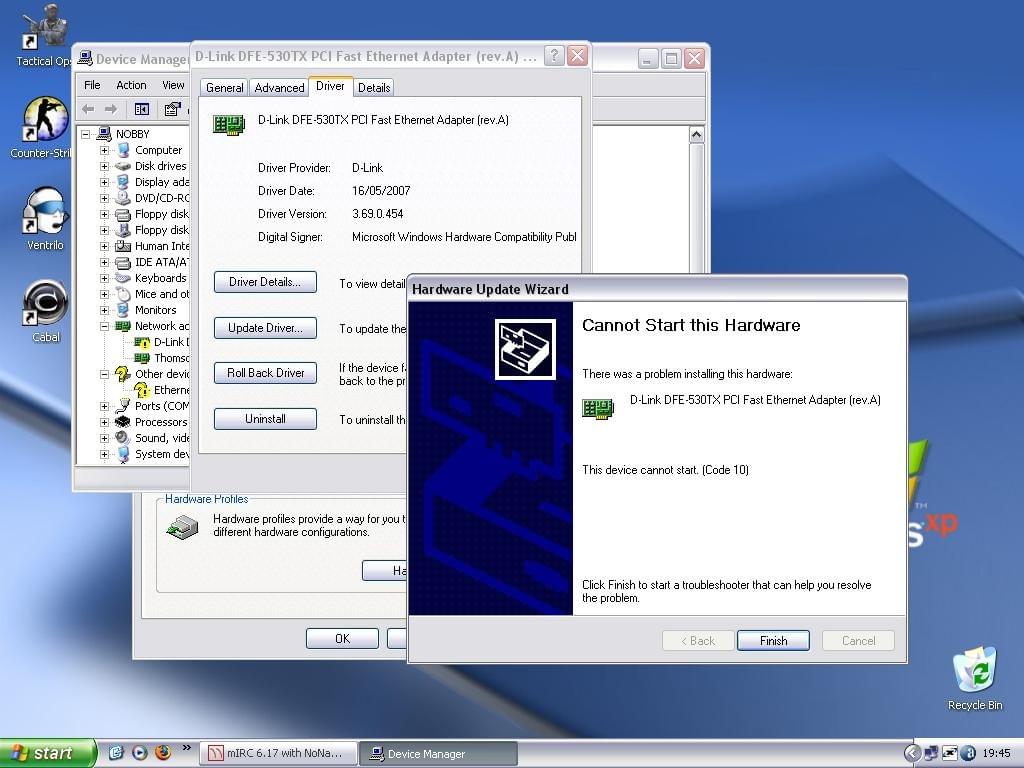Open Firefox from the Quick Launch bar

[x=162, y=753]
